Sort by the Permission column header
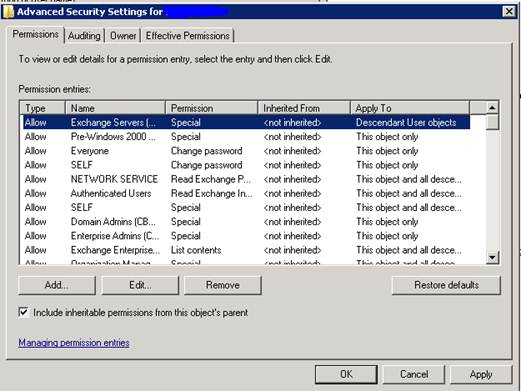 pyautogui.click(x=212, y=108)
